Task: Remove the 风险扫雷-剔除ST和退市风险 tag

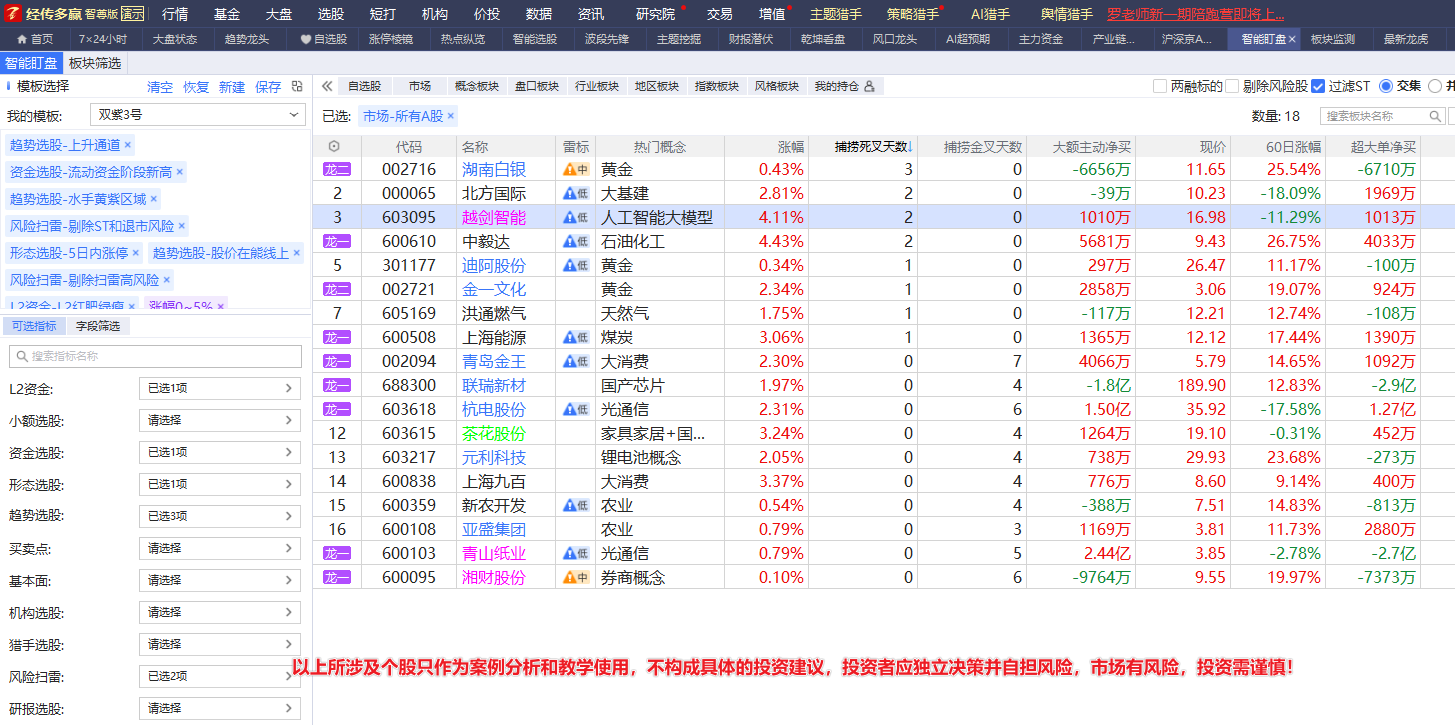Action: click(x=182, y=226)
